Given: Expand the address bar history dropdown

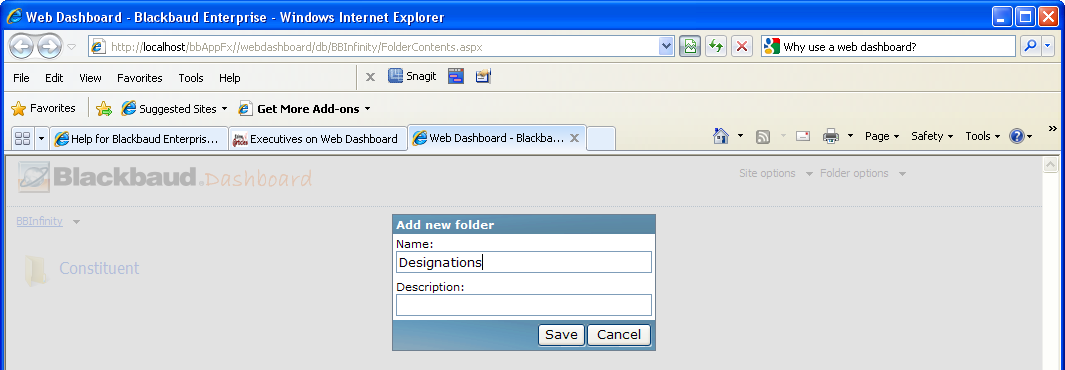Looking at the screenshot, I should pos(666,47).
